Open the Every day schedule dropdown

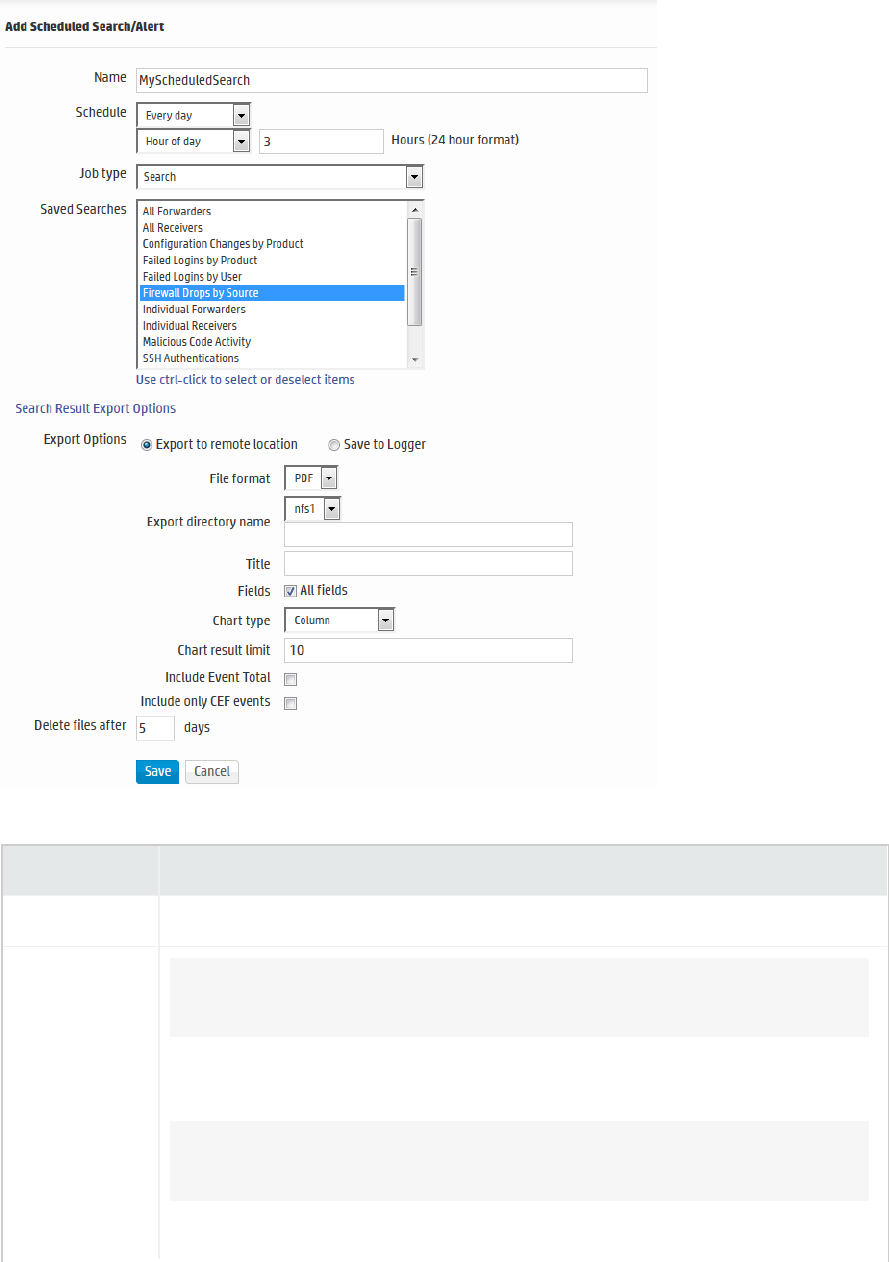pos(193,115)
